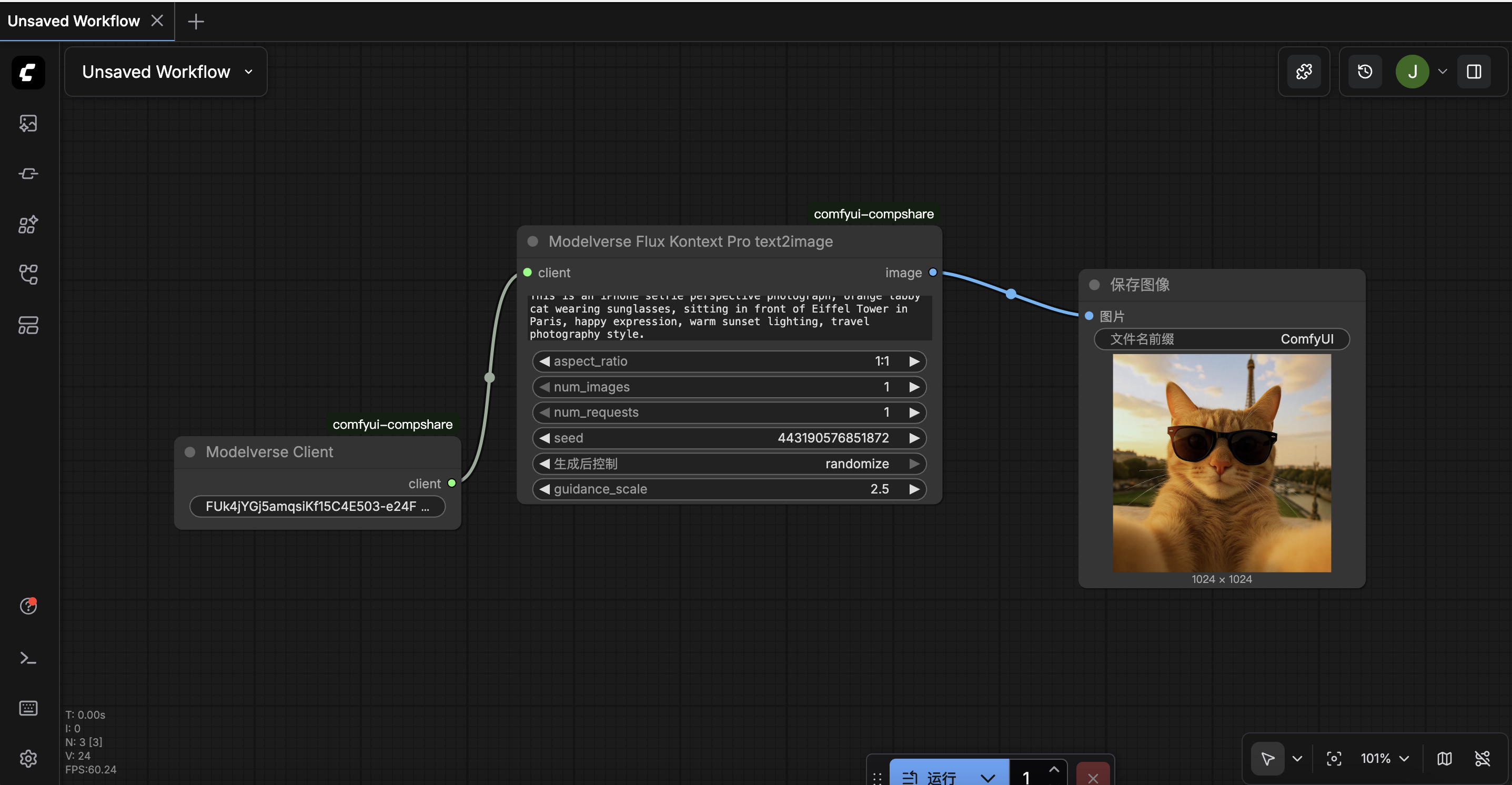
Task: Open the user account J dropdown
Action: (1442, 72)
